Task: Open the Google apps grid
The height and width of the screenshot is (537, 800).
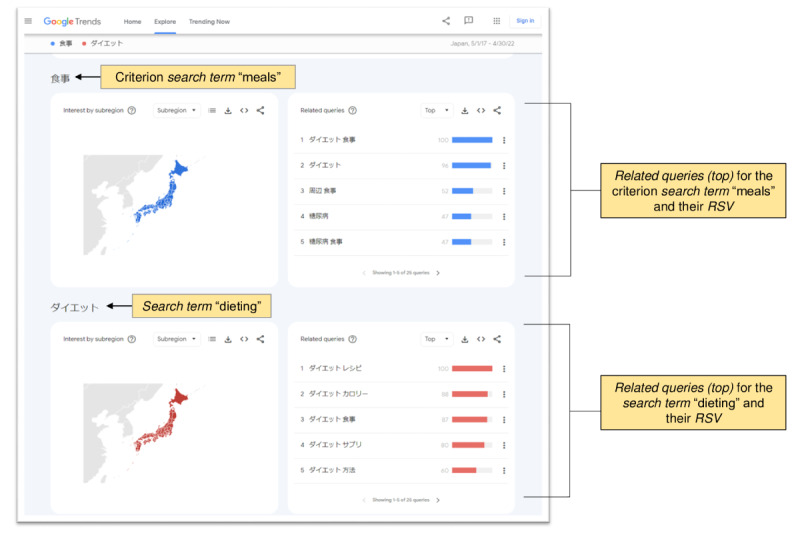Action: coord(497,21)
